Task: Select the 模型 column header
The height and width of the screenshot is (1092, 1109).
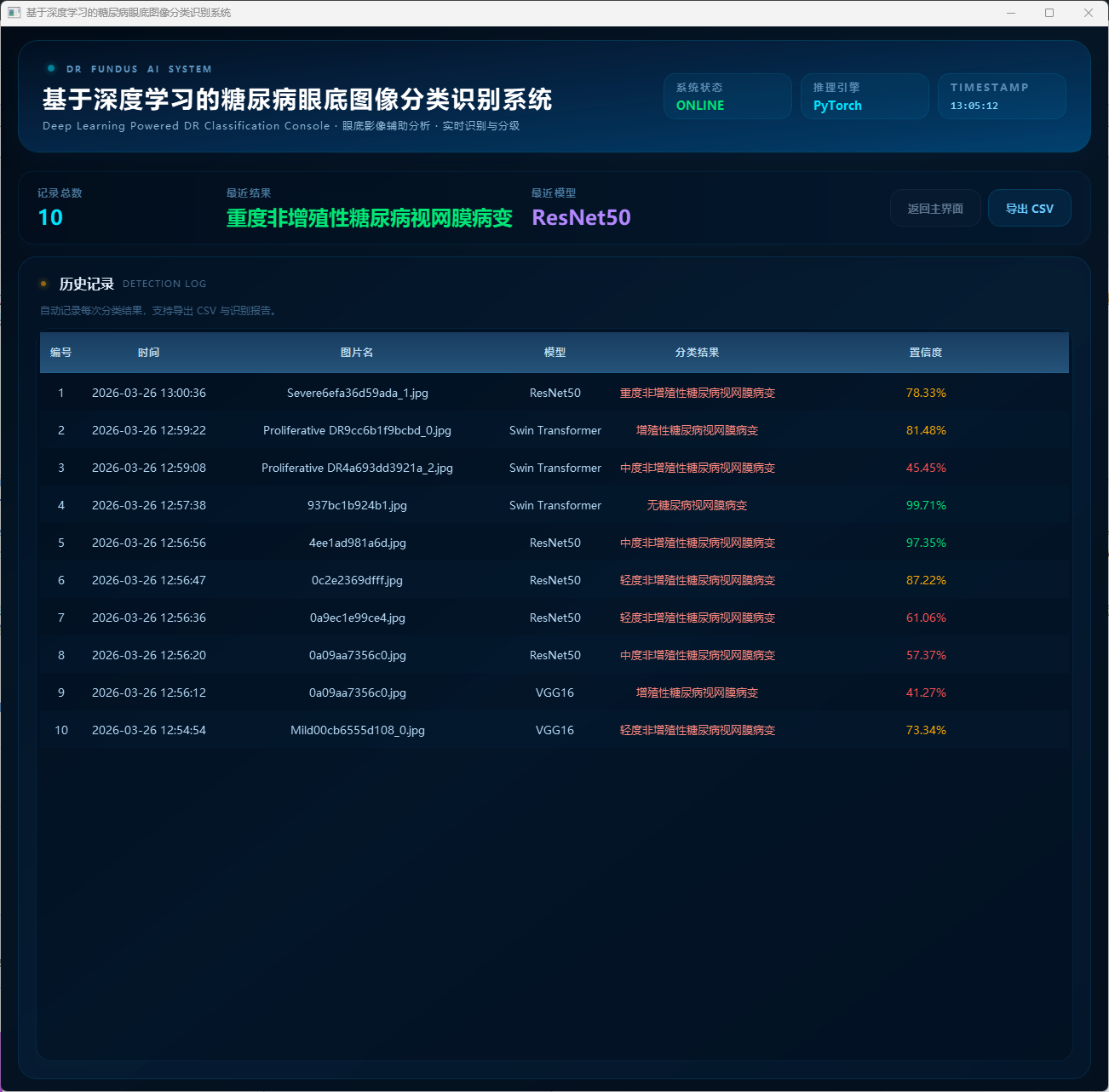Action: coord(554,353)
